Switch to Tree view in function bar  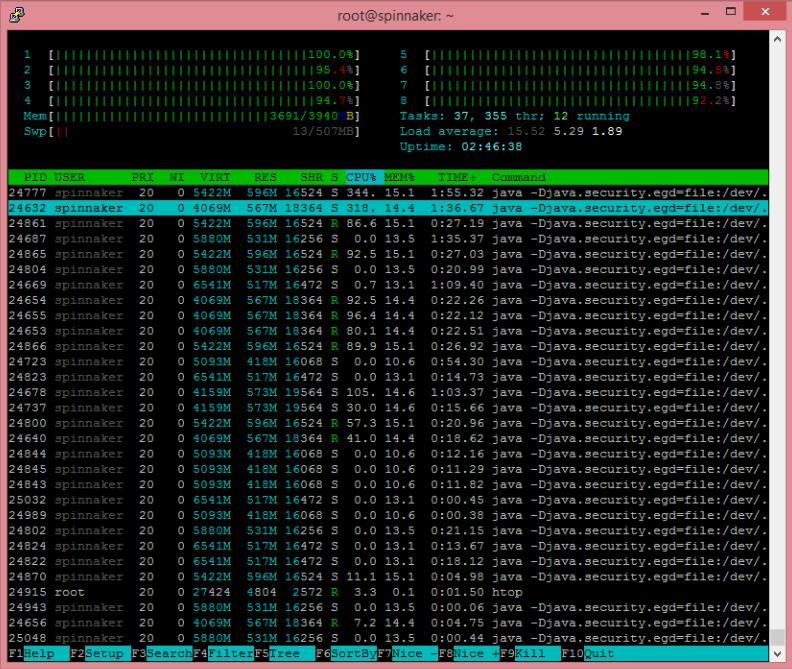285,653
